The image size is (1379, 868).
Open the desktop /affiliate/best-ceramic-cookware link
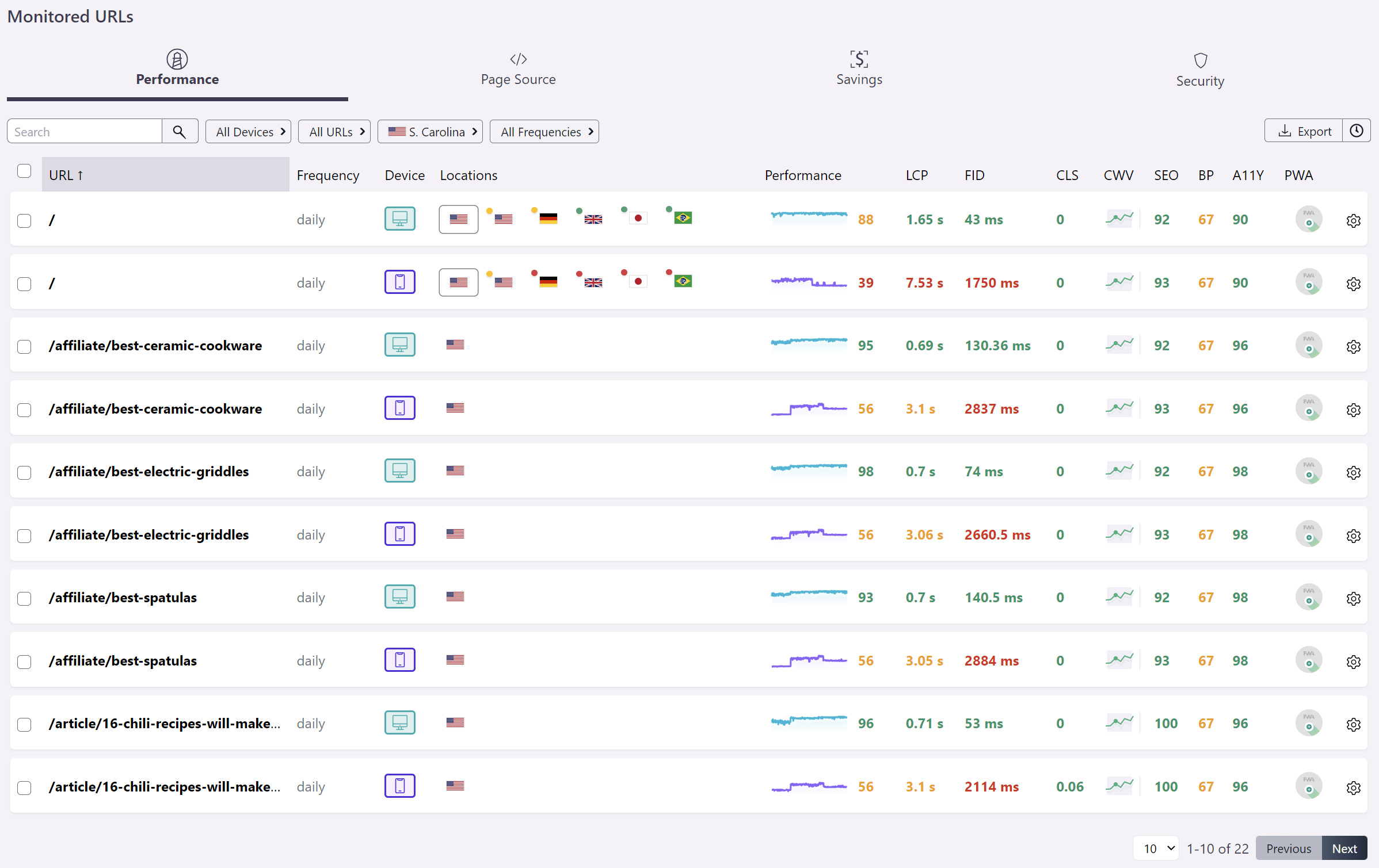tap(155, 346)
